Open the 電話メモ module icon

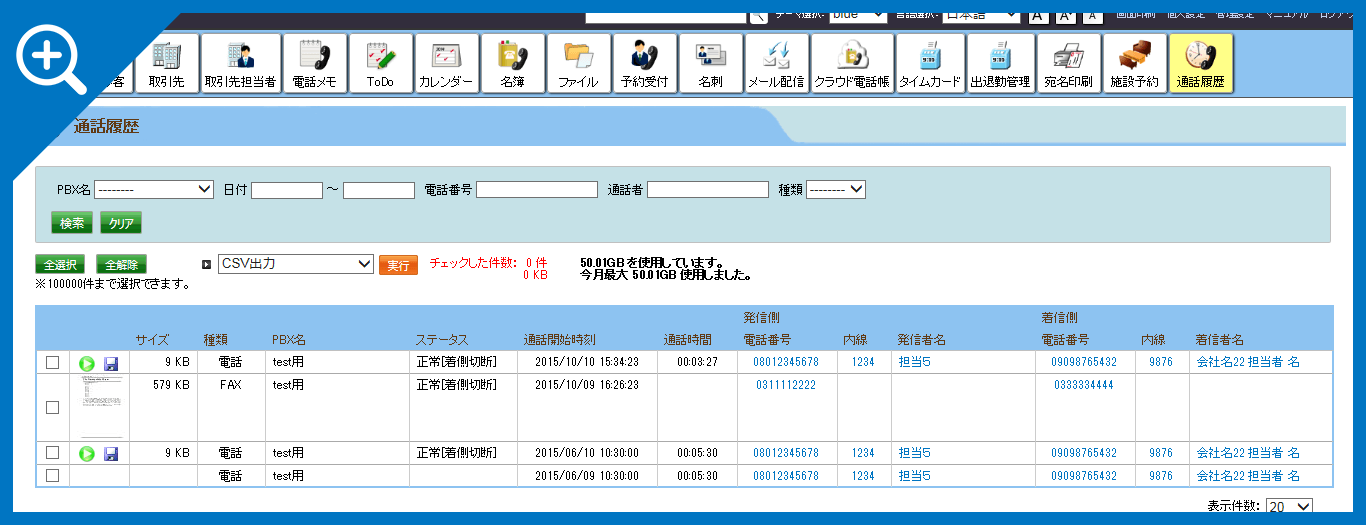(314, 64)
